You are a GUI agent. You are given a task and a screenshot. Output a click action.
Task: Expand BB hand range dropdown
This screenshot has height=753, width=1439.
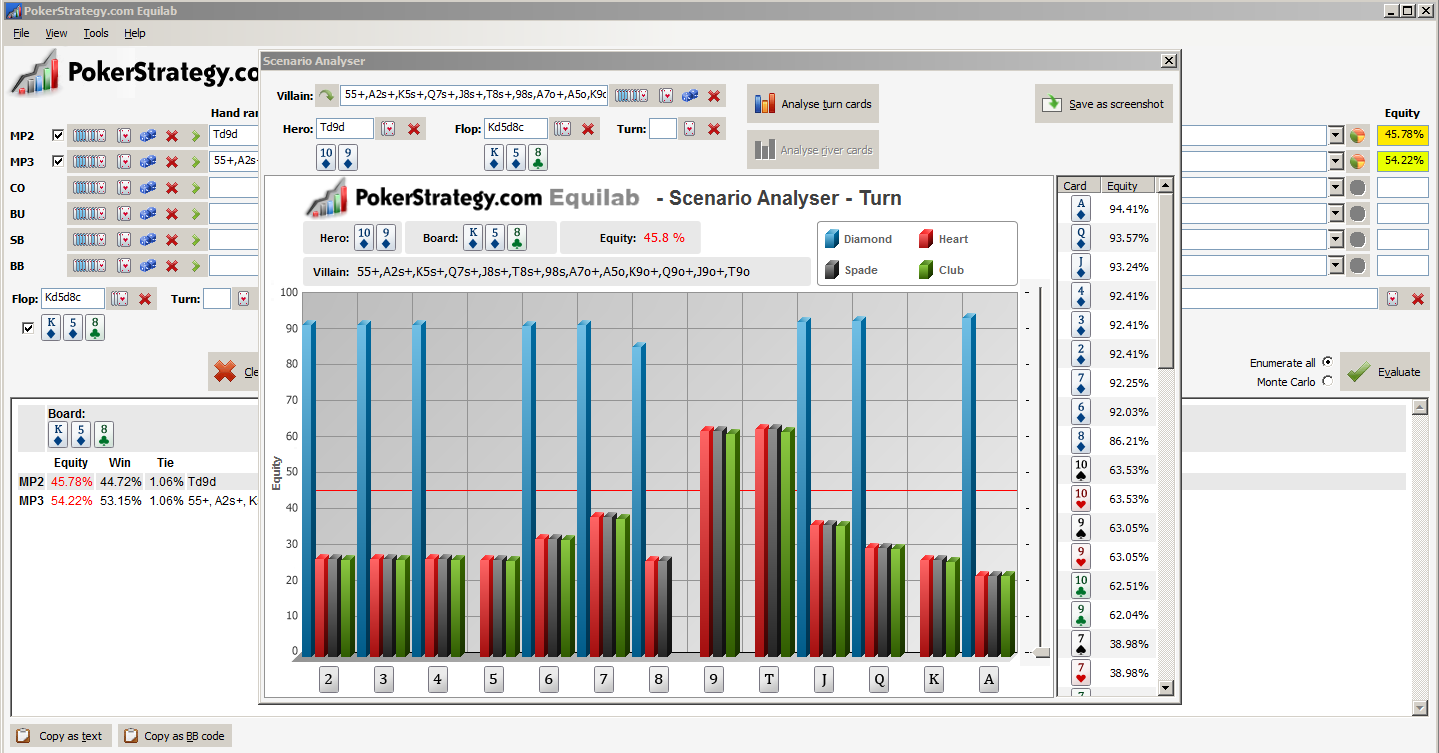tap(1336, 265)
